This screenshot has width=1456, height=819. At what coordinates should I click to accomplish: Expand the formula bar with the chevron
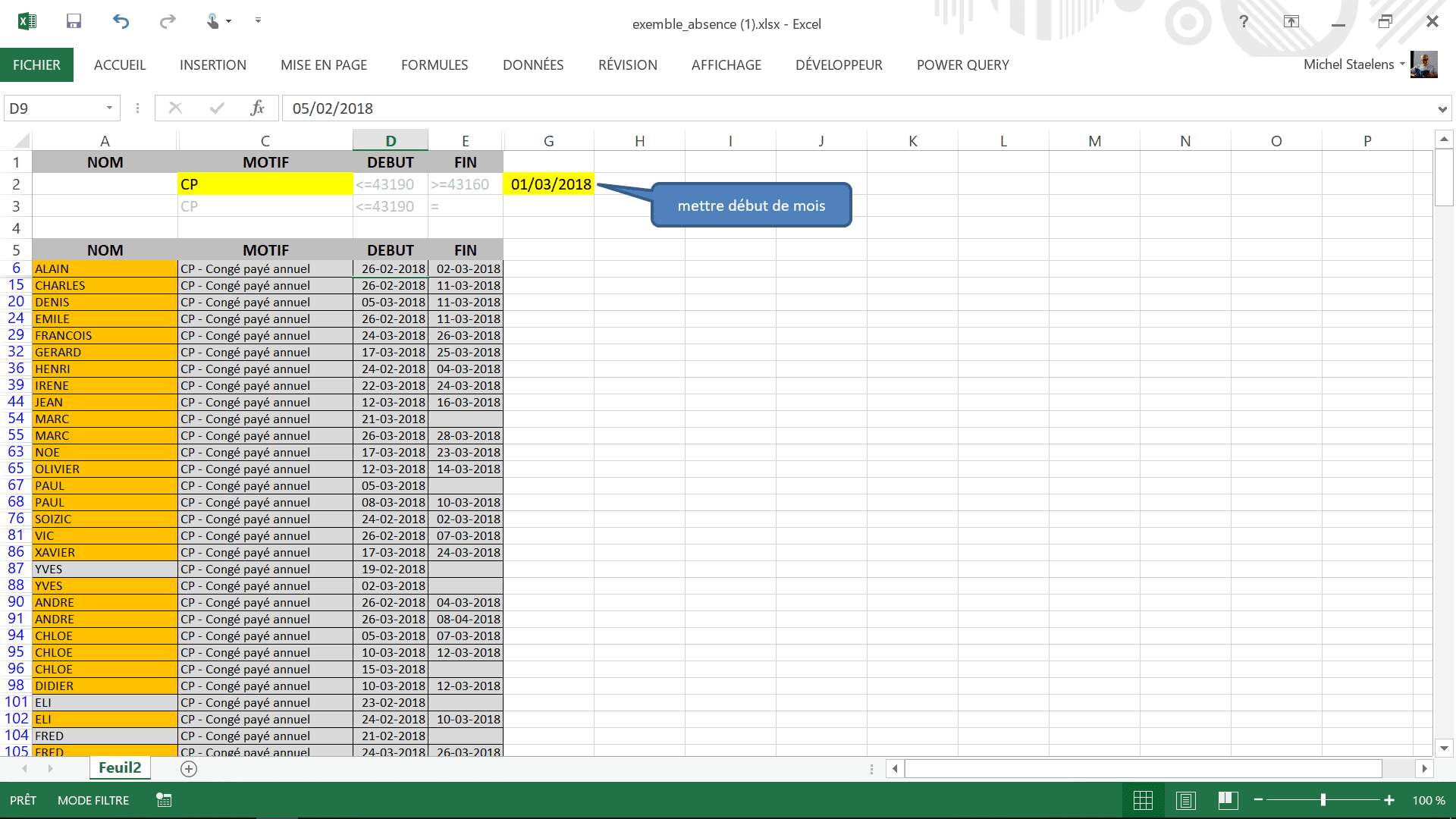(x=1442, y=109)
